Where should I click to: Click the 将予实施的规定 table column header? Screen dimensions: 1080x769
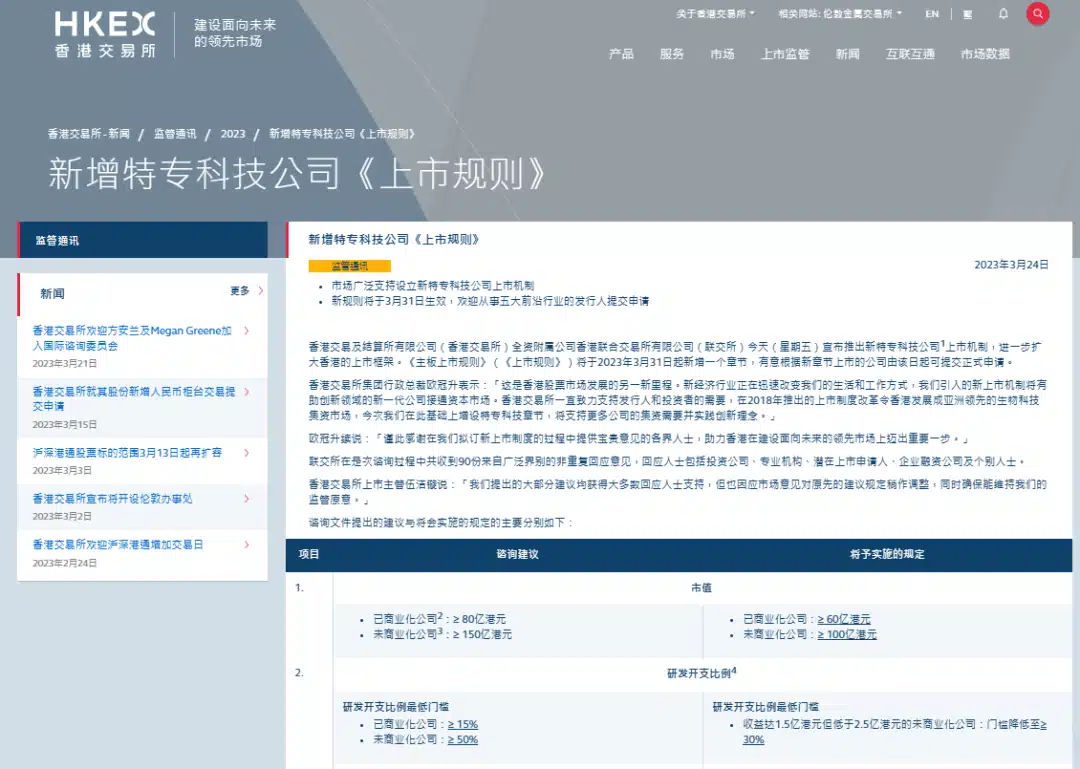pos(887,554)
